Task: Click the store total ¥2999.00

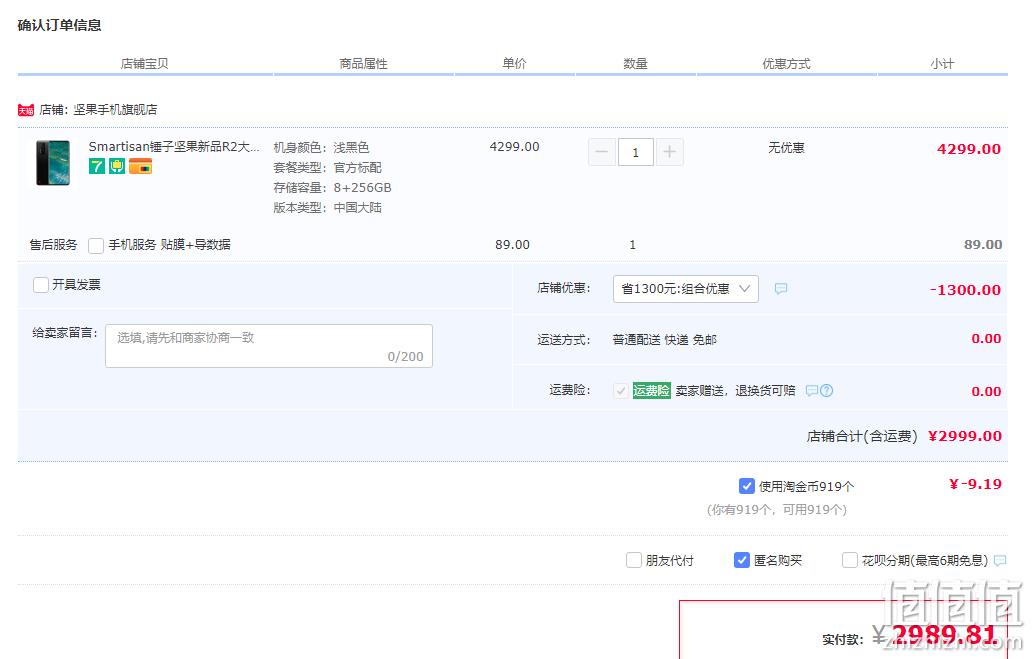Action: point(965,436)
